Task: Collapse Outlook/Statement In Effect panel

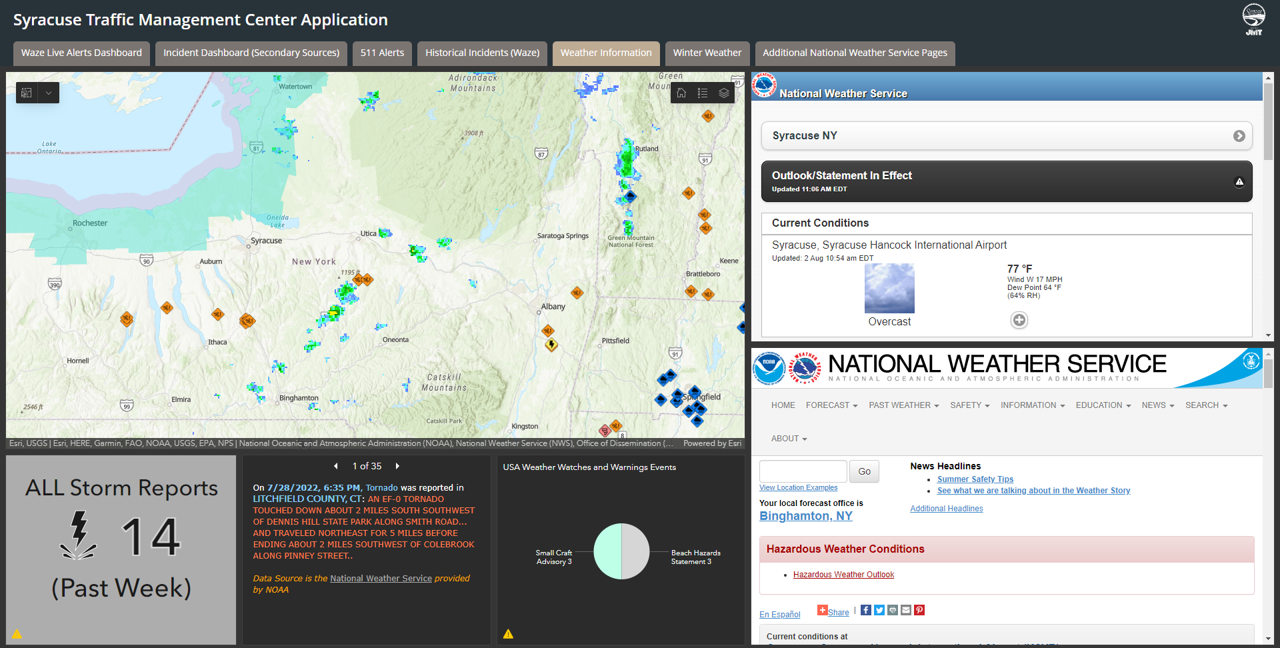Action: click(x=1006, y=181)
